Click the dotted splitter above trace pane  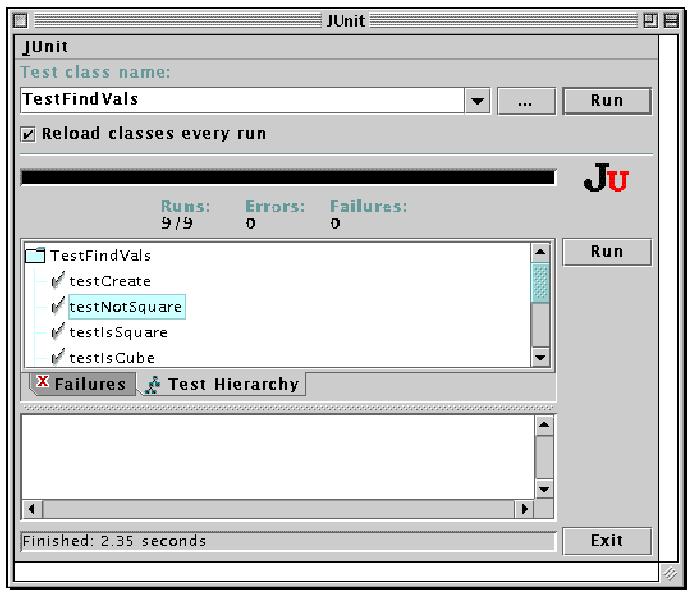pyautogui.click(x=288, y=407)
